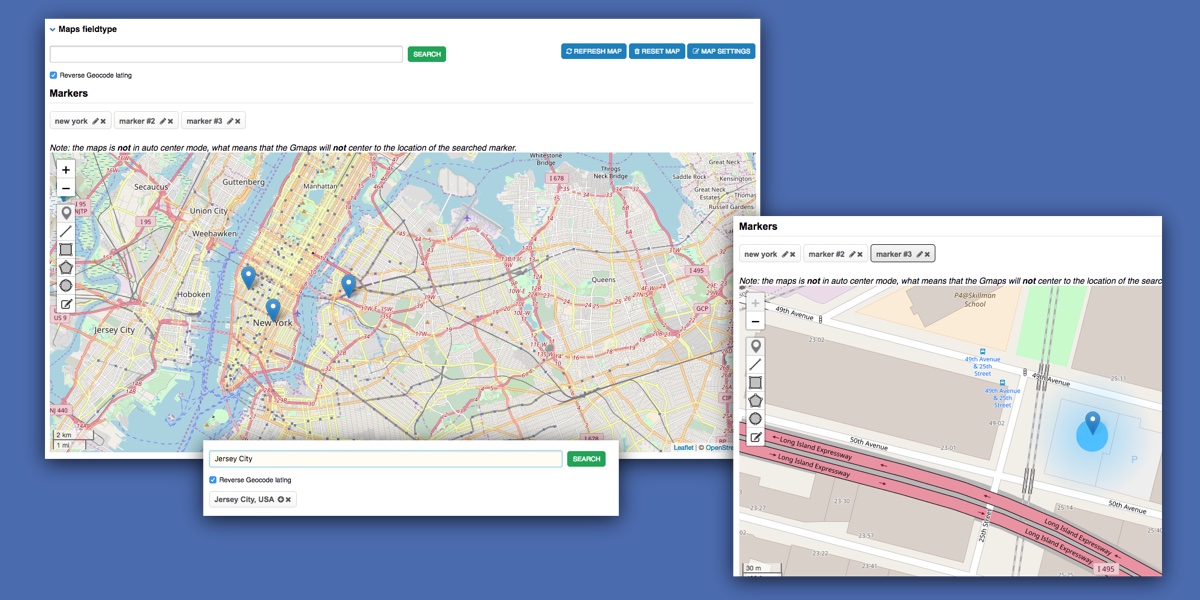This screenshot has width=1200, height=600.
Task: Zoom out on the New York map
Action: click(66, 188)
